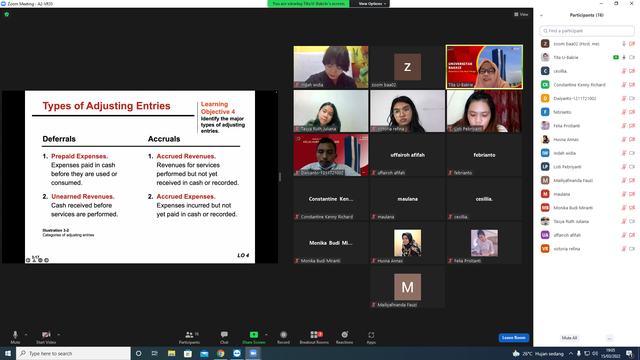Open the more options ellipsis beside Mute All
Viewport: 640px width, 360px height.
[609, 338]
